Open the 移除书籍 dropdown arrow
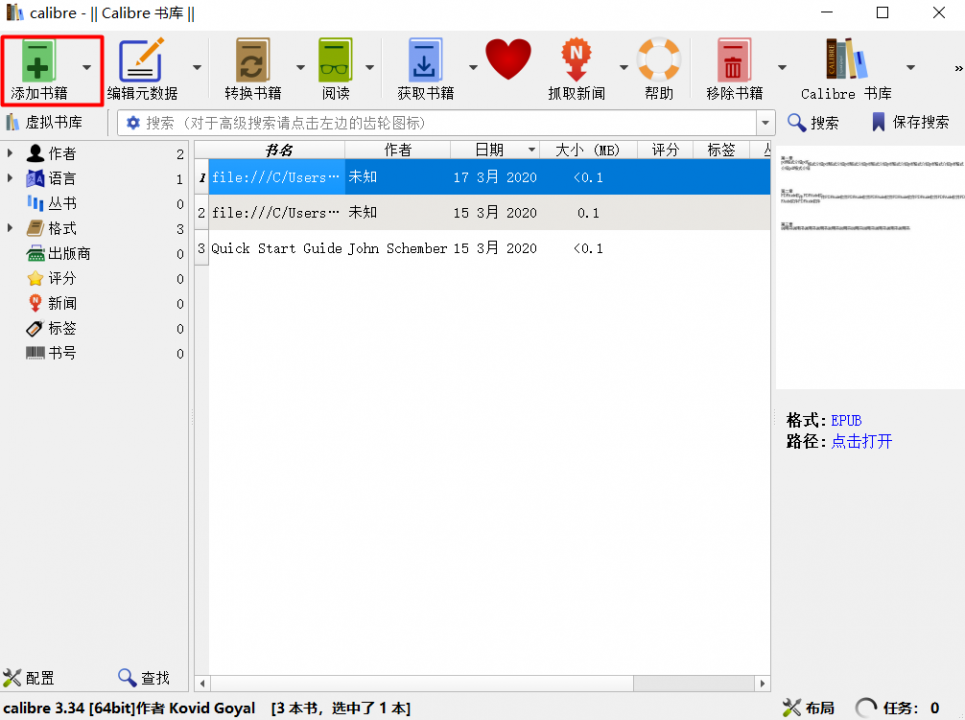The image size is (965, 720). point(782,68)
